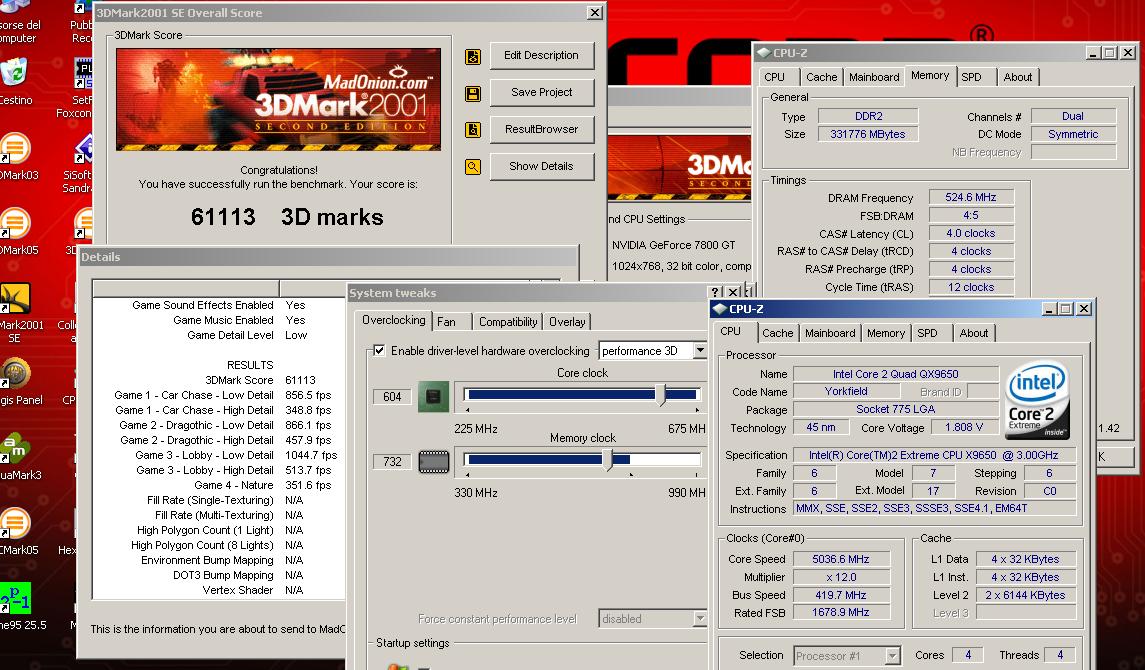
Task: Click the memory chip icon
Action: [x=433, y=462]
